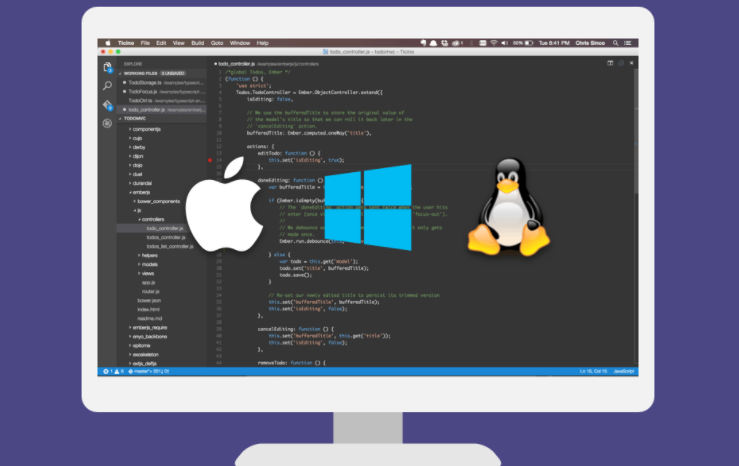739x466 pixels.
Task: Click the open changes icon beside split editor
Action: pyautogui.click(x=621, y=63)
